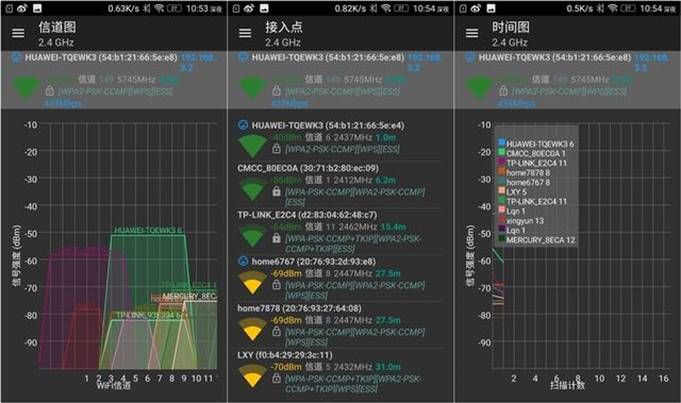
Task: Switch band via 2.4 GHz label on 接入点 screen
Action: [283, 42]
